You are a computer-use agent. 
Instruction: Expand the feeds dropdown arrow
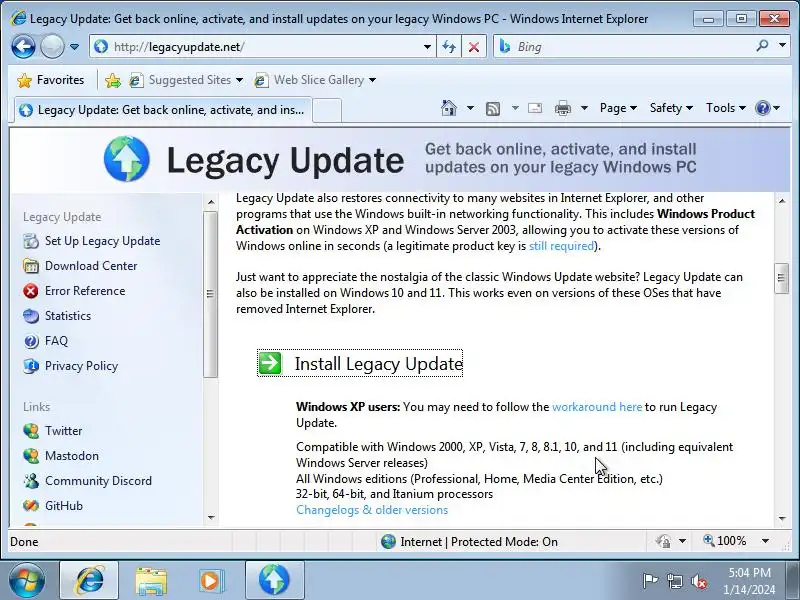515,108
